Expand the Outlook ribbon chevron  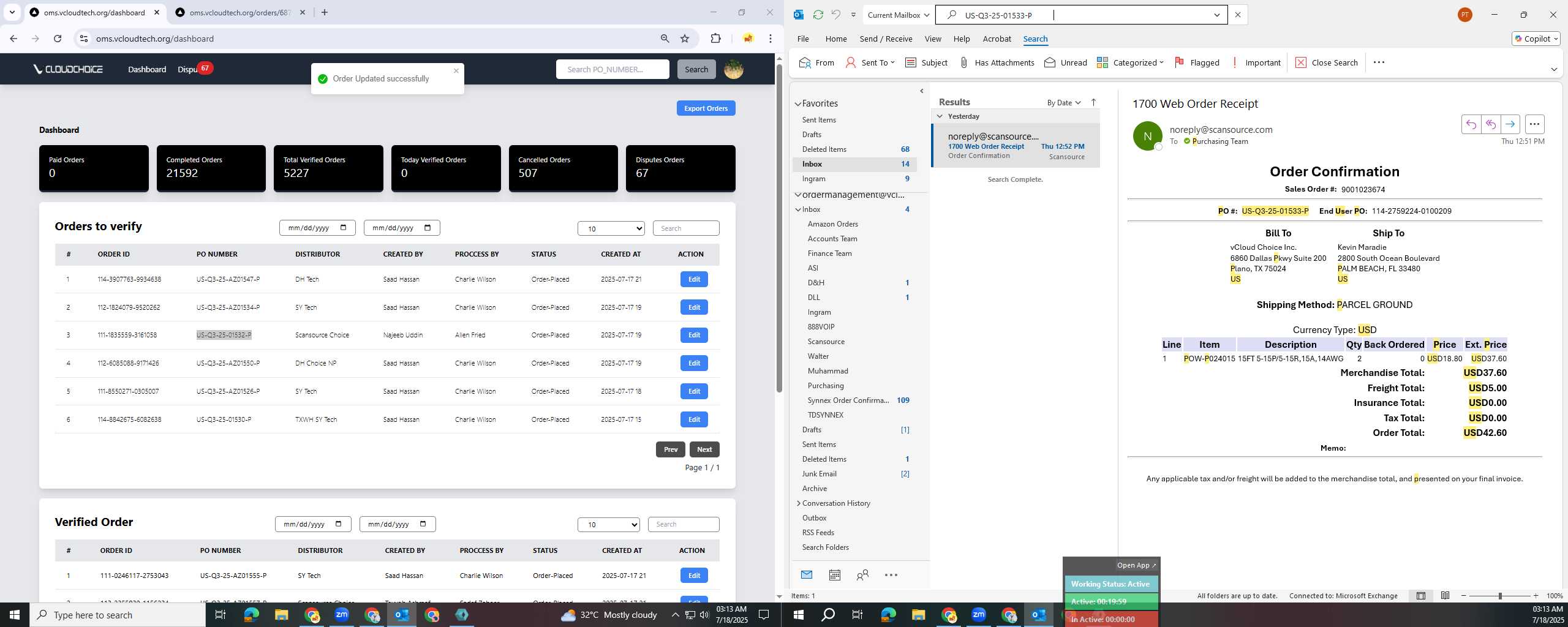coord(1553,69)
